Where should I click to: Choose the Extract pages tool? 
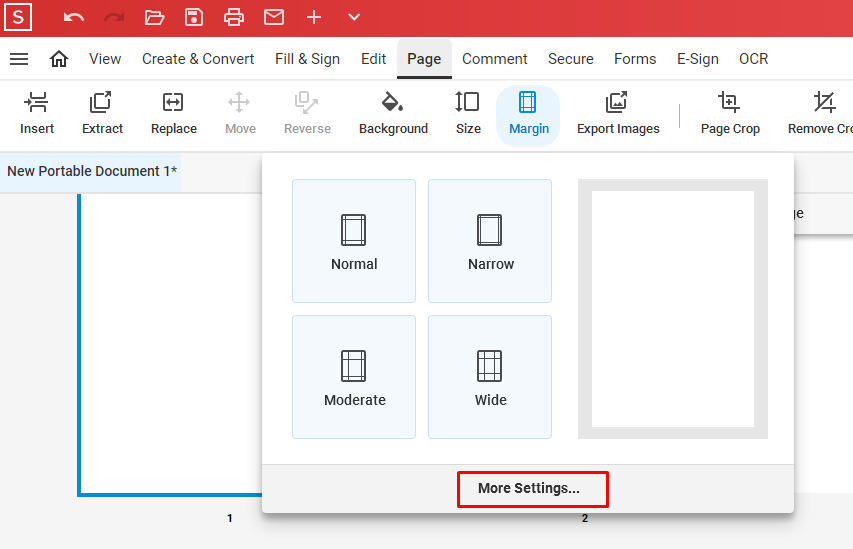(102, 113)
